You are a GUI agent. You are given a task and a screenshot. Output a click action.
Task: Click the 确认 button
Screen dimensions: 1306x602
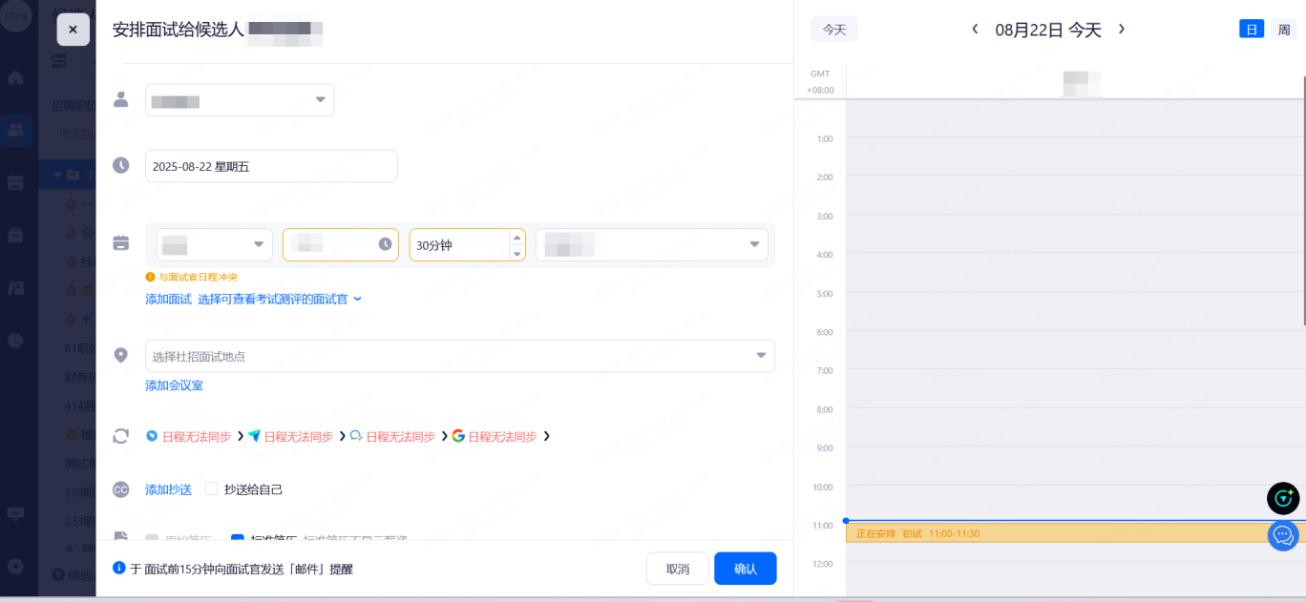coord(745,568)
